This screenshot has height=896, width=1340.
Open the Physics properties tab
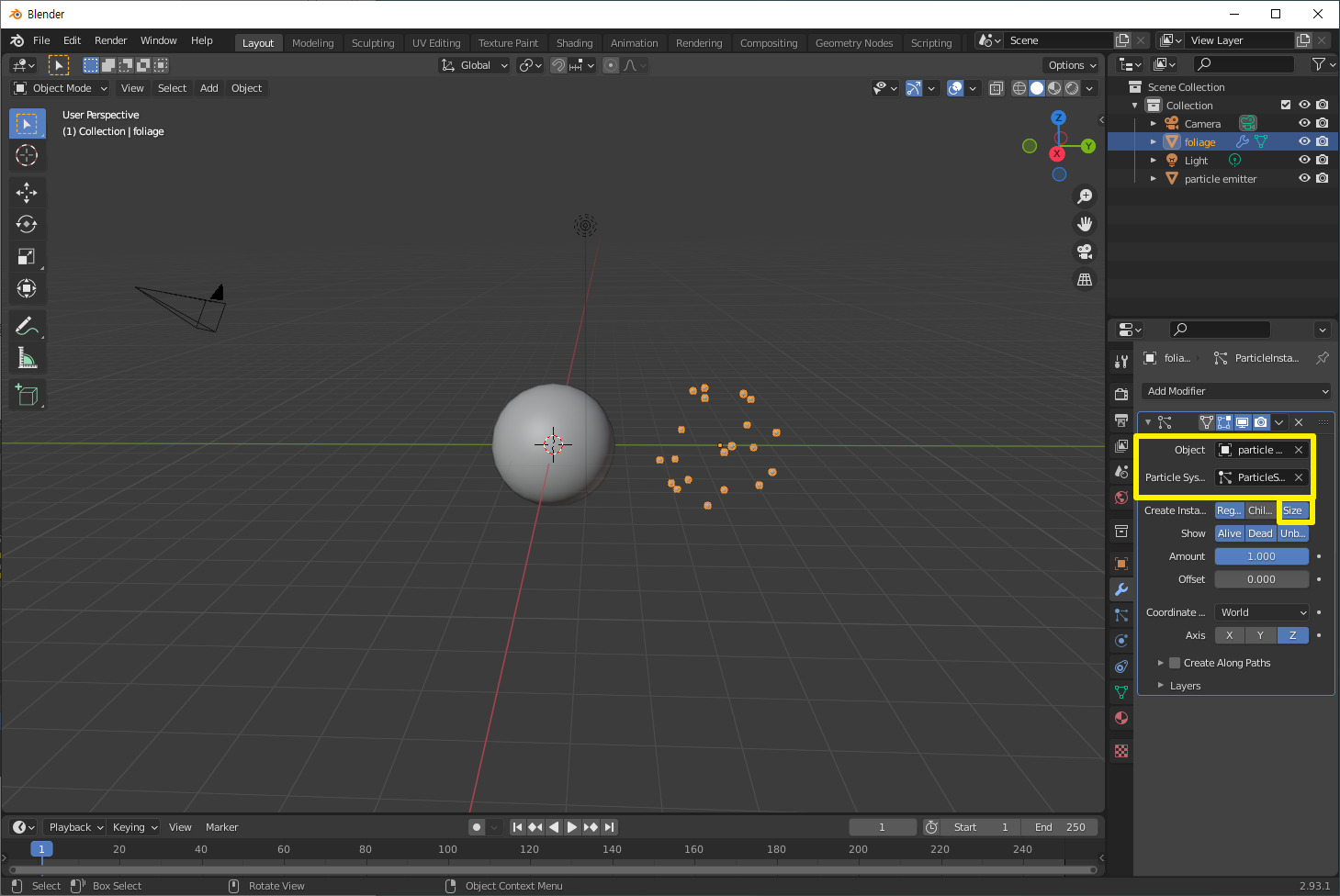(x=1121, y=641)
